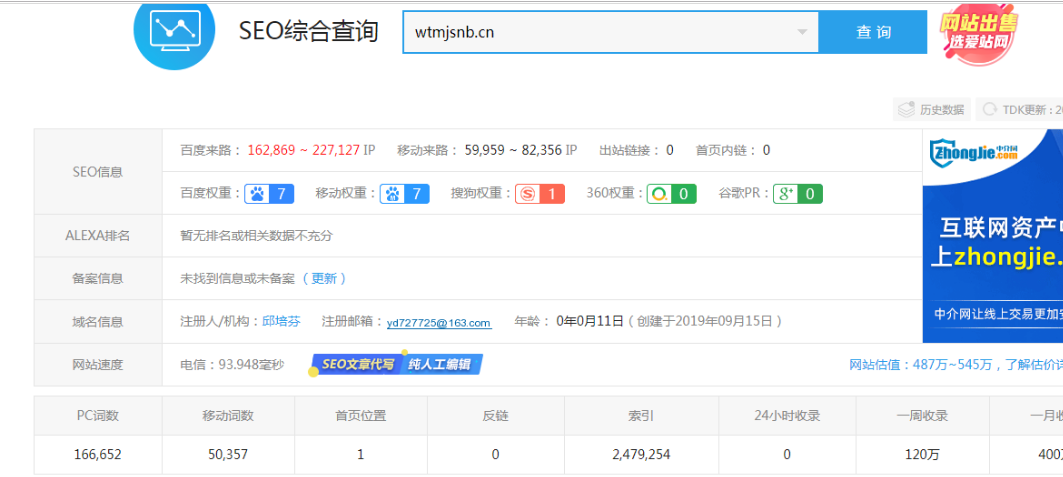Click 移动词数 value 50,357
Viewport: 1063px width, 477px height.
click(x=228, y=455)
